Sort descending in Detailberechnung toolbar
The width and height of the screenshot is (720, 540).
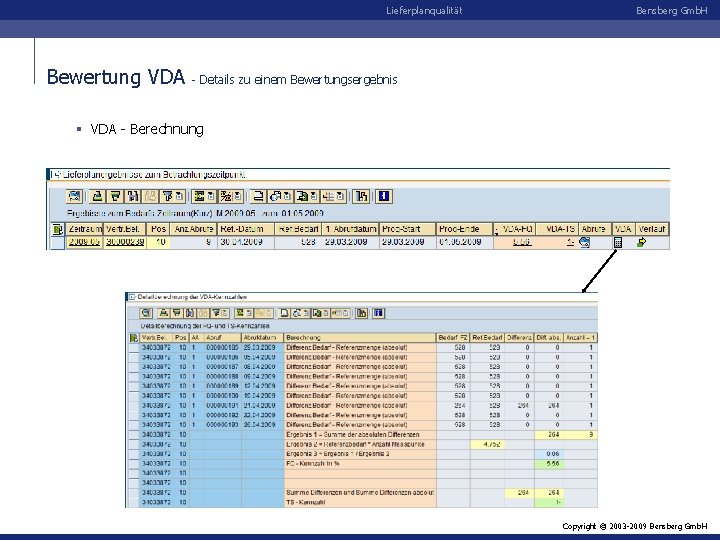pyautogui.click(x=177, y=313)
